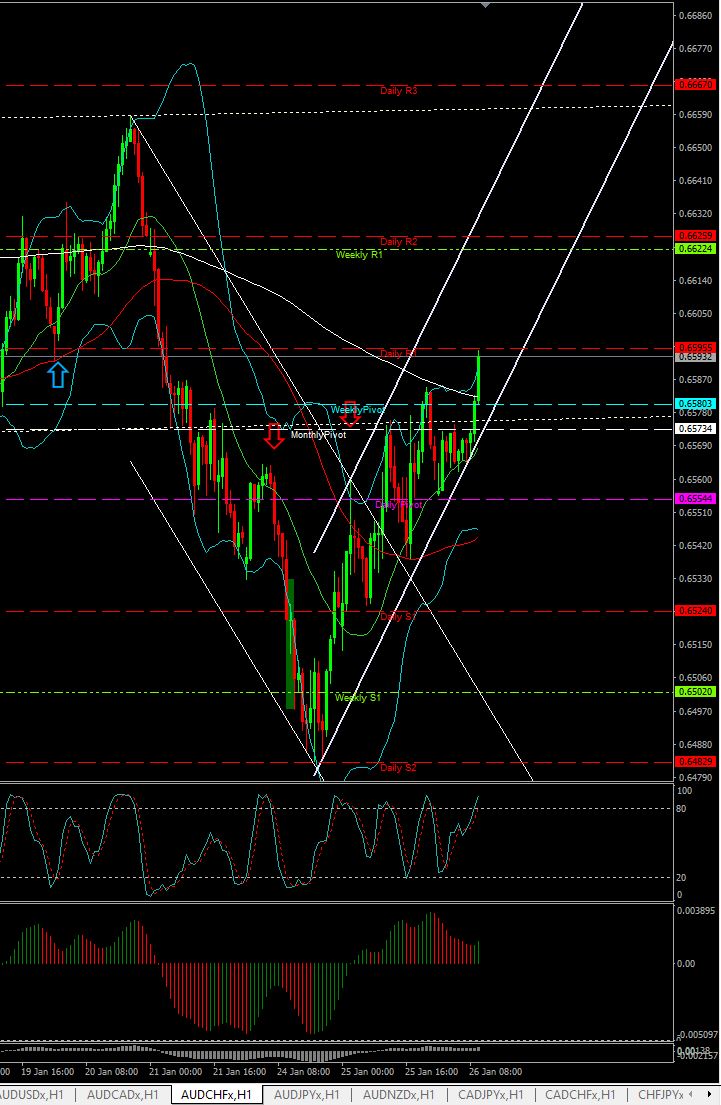Click the 0.003895 histogram scale value
Image resolution: width=721 pixels, height=1105 pixels.
(x=696, y=911)
